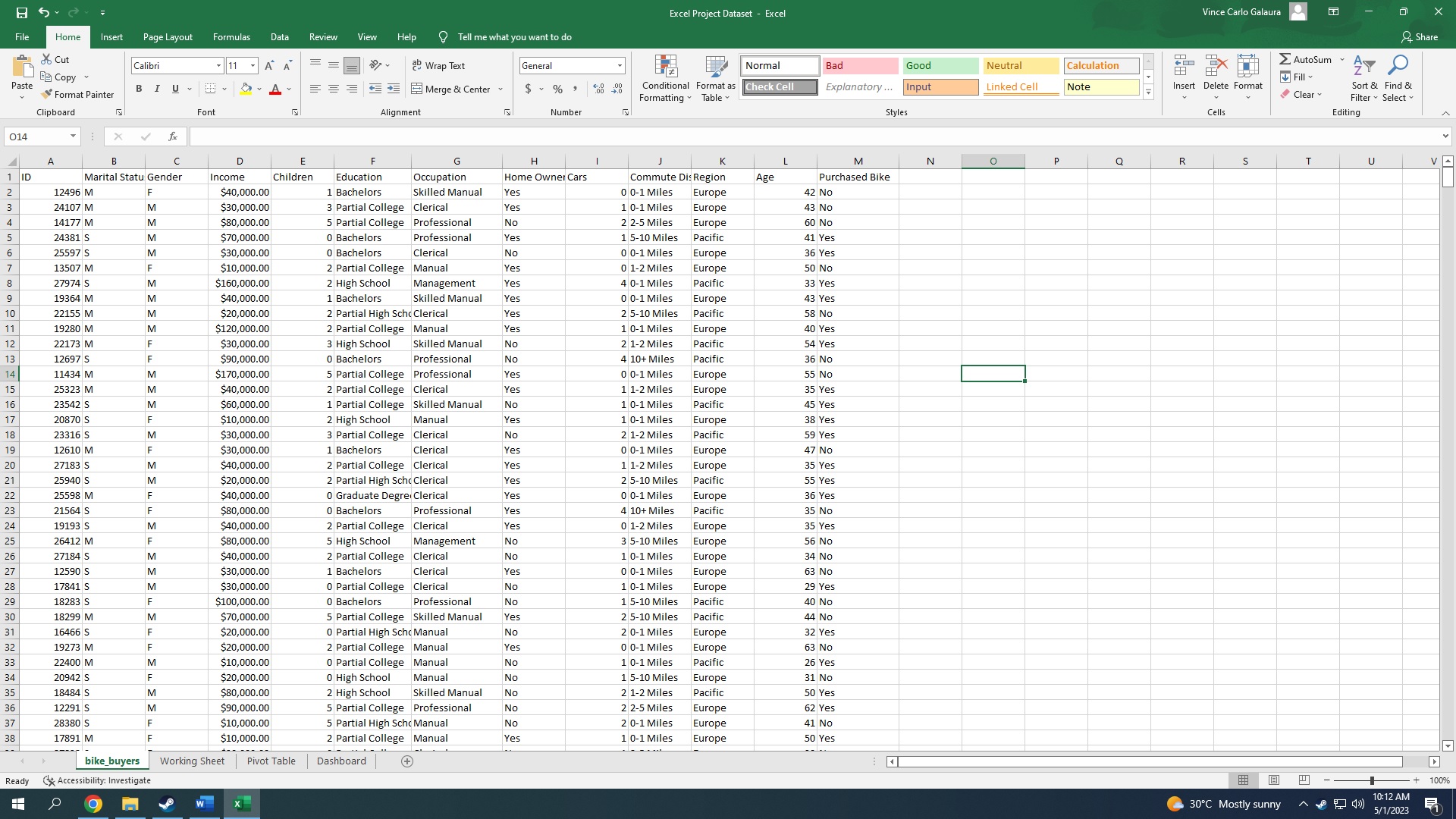Click the AutoSum sigma icon
This screenshot has height=819, width=1456.
pos(1285,59)
